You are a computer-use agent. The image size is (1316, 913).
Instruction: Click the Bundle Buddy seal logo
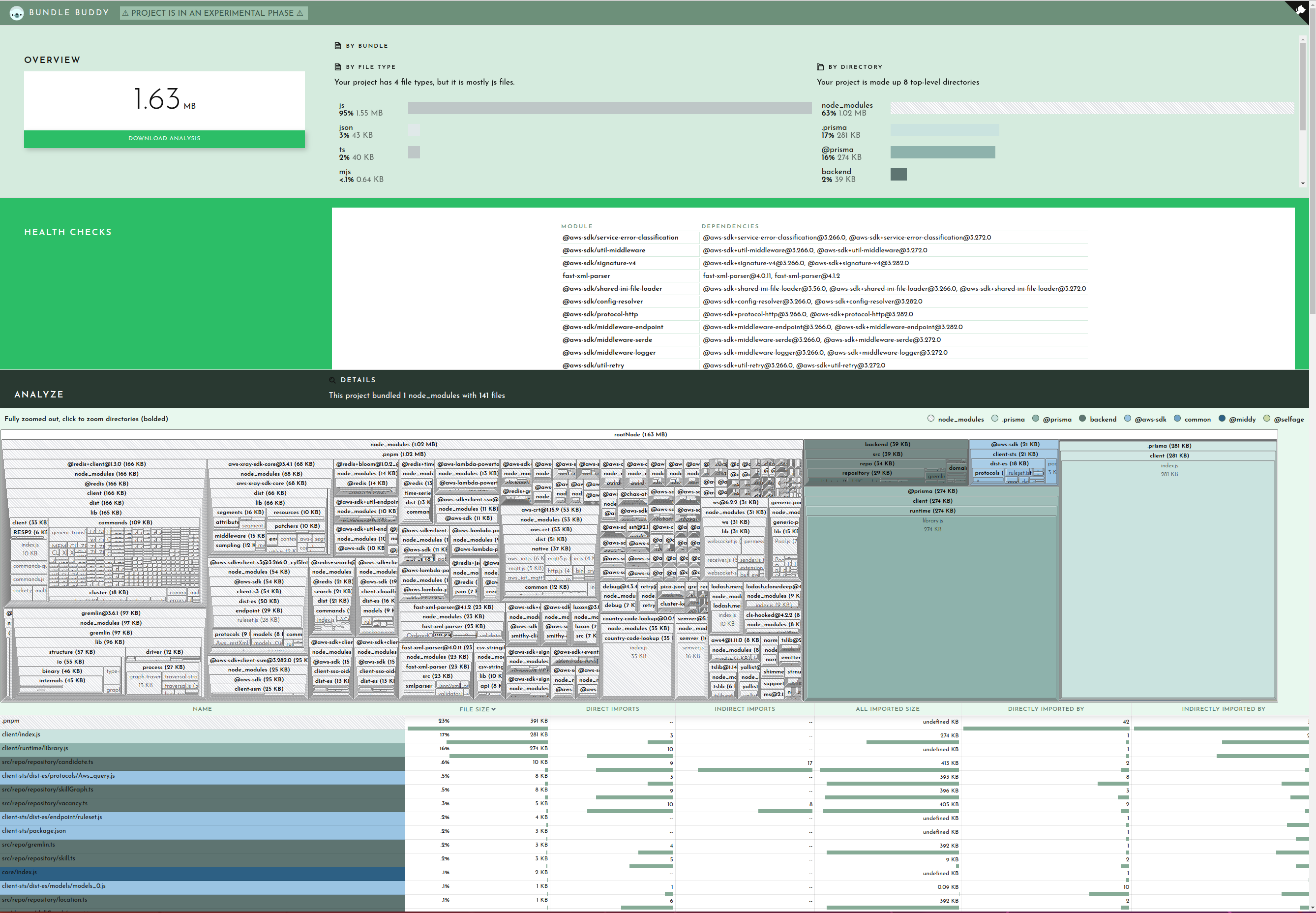[x=17, y=13]
